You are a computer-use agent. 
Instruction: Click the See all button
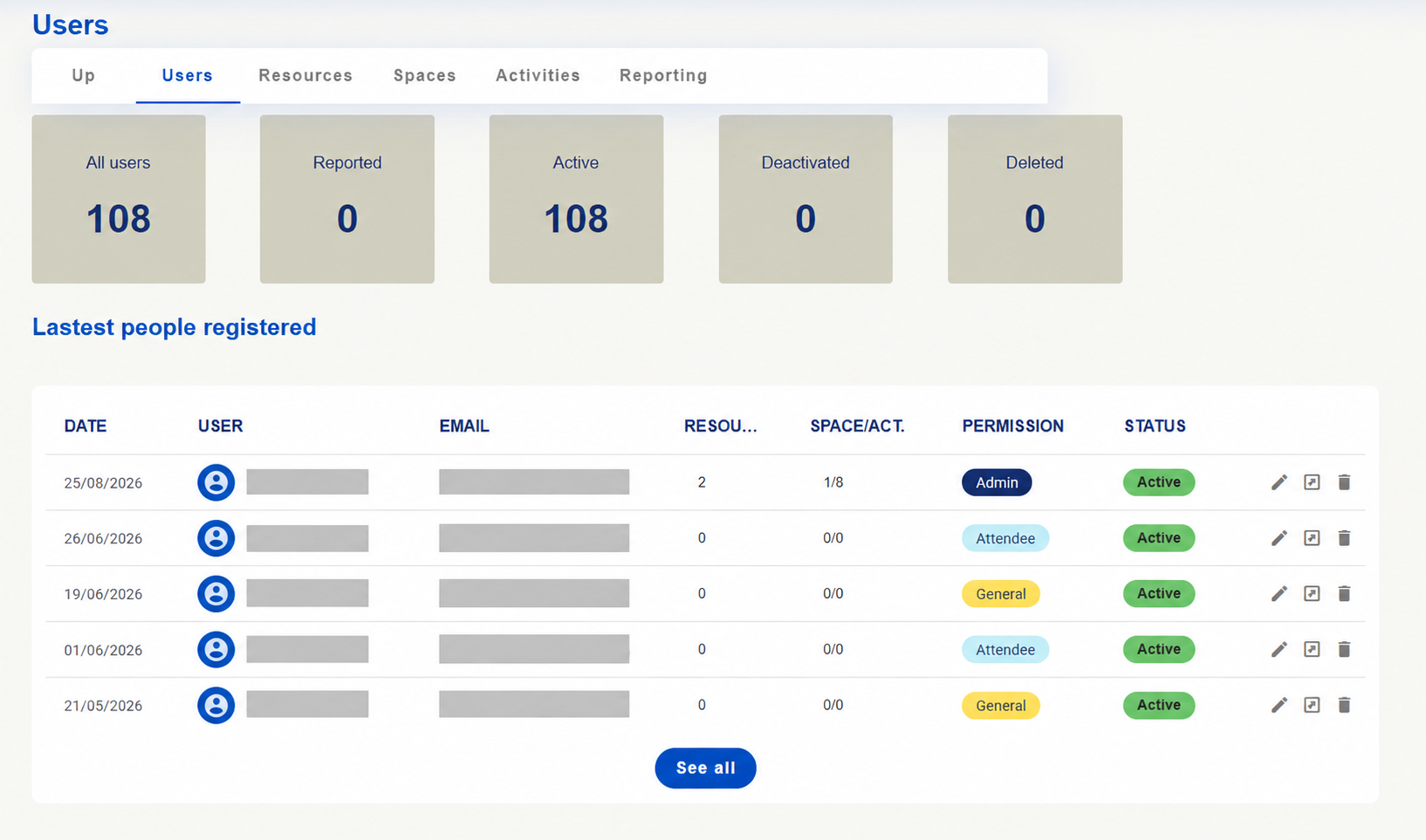(705, 768)
